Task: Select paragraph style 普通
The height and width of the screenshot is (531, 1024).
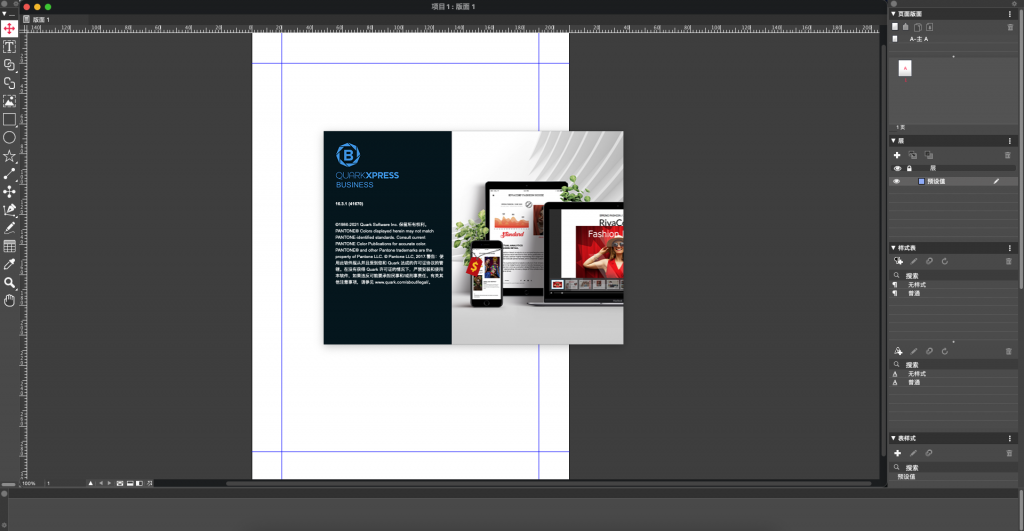Action: tap(952, 293)
